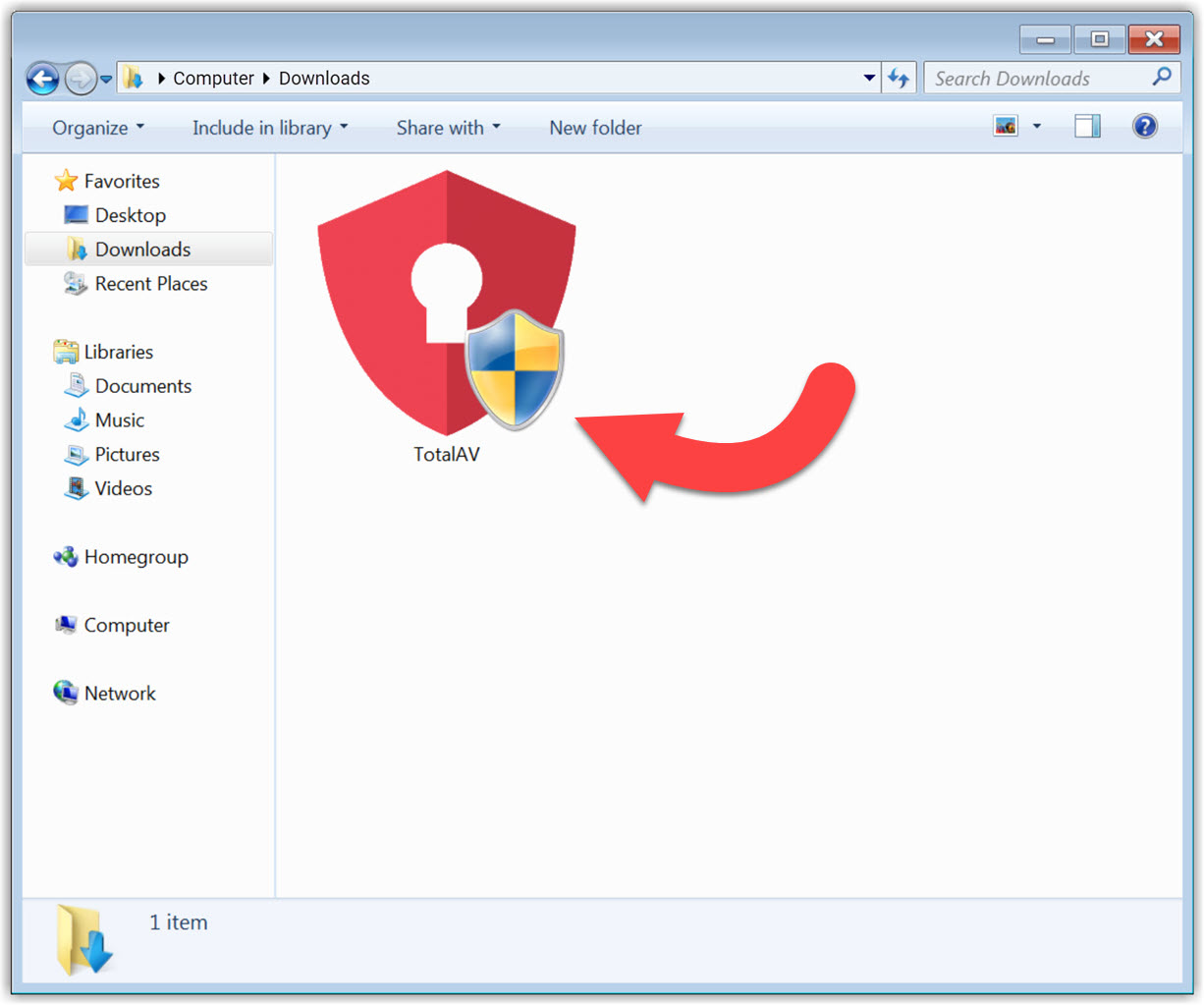
Task: Click the Back navigation arrow
Action: click(42, 79)
